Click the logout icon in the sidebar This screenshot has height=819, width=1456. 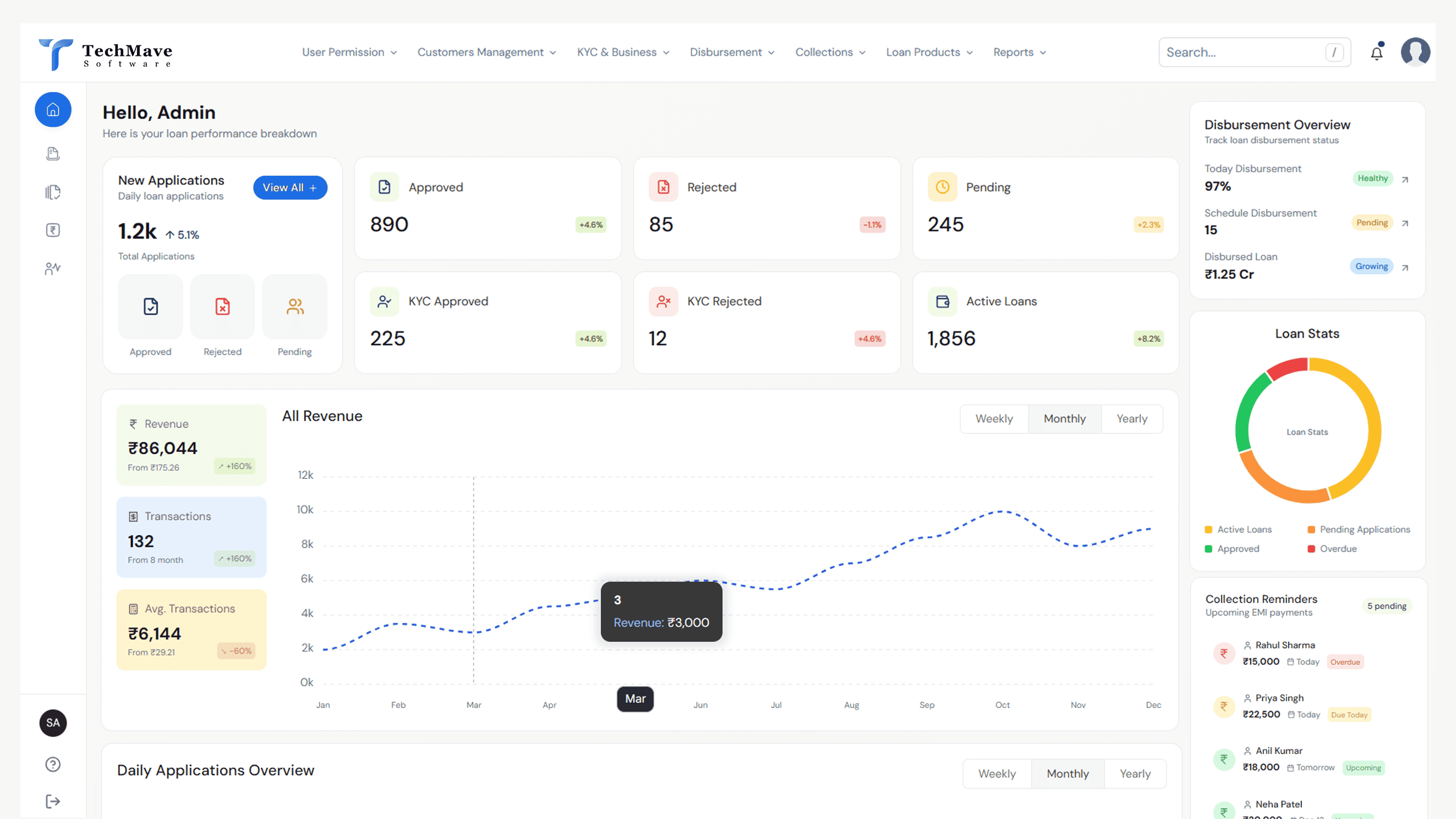click(x=53, y=801)
